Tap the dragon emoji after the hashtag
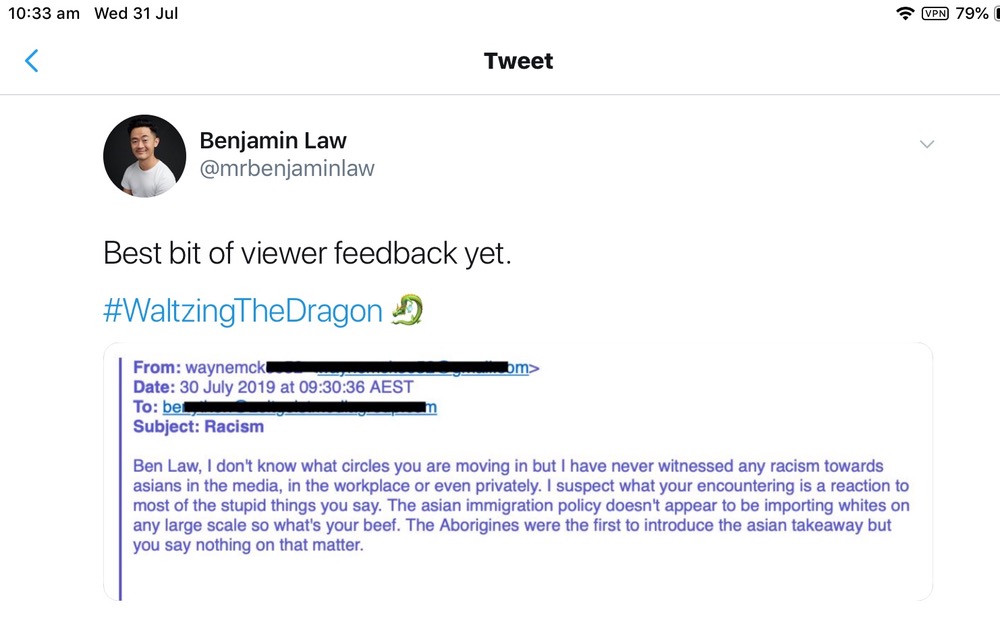Image resolution: width=1000 pixels, height=621 pixels. coord(407,312)
